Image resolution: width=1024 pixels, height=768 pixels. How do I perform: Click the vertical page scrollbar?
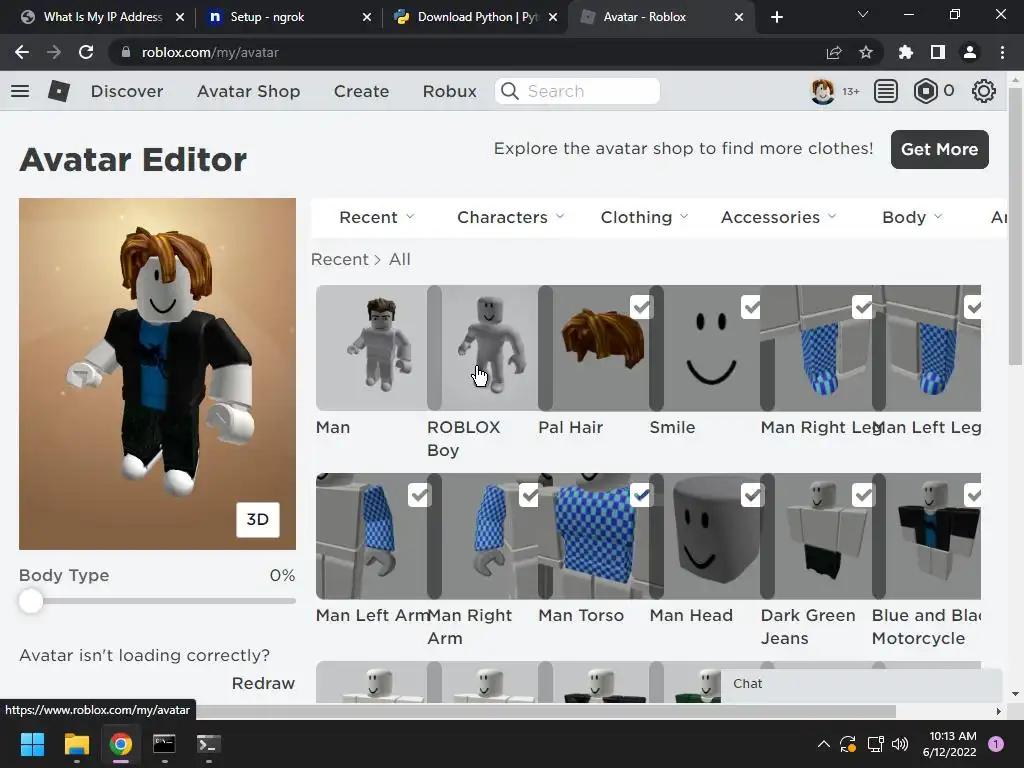(x=1015, y=225)
